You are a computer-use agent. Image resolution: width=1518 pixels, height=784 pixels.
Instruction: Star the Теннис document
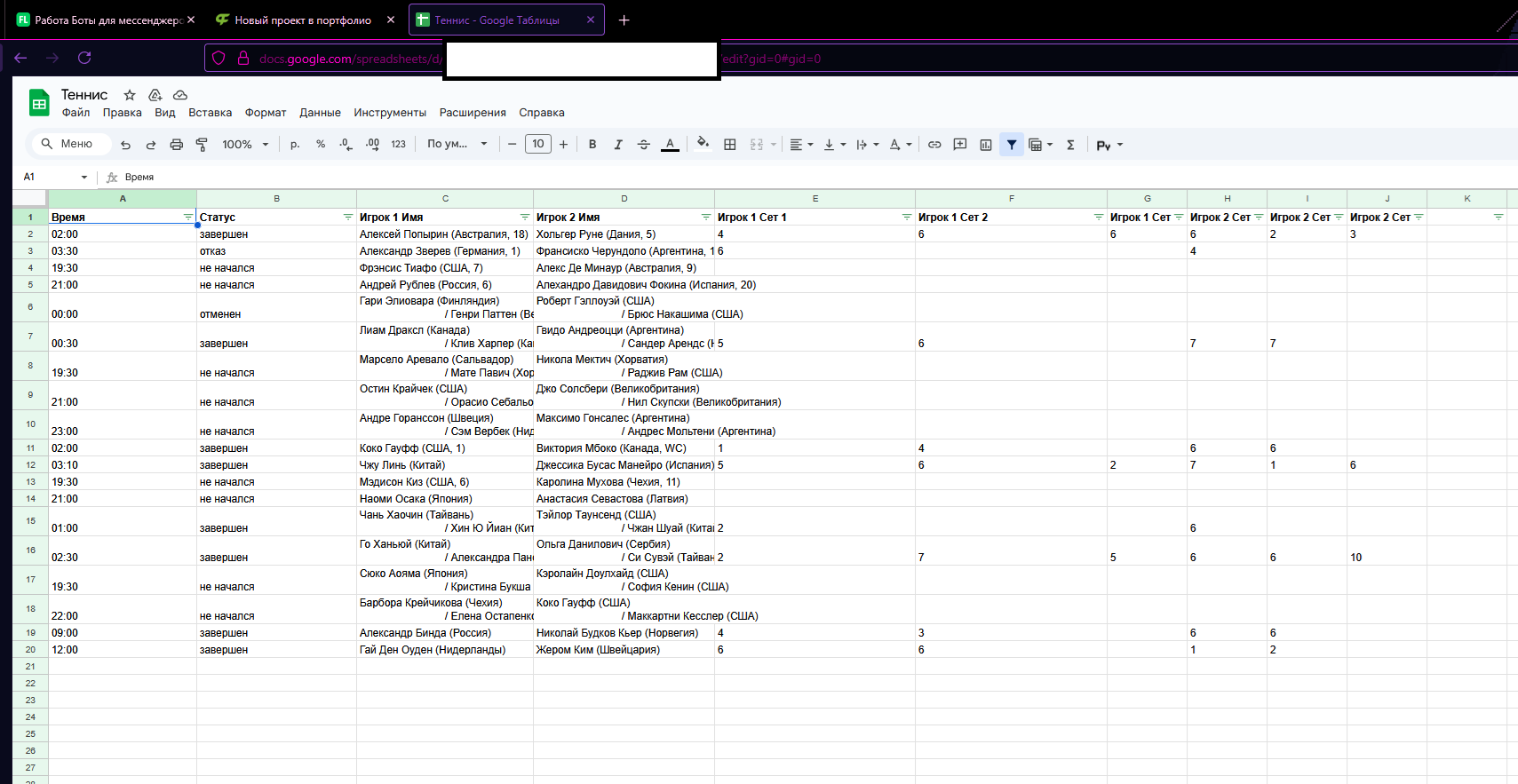click(130, 95)
